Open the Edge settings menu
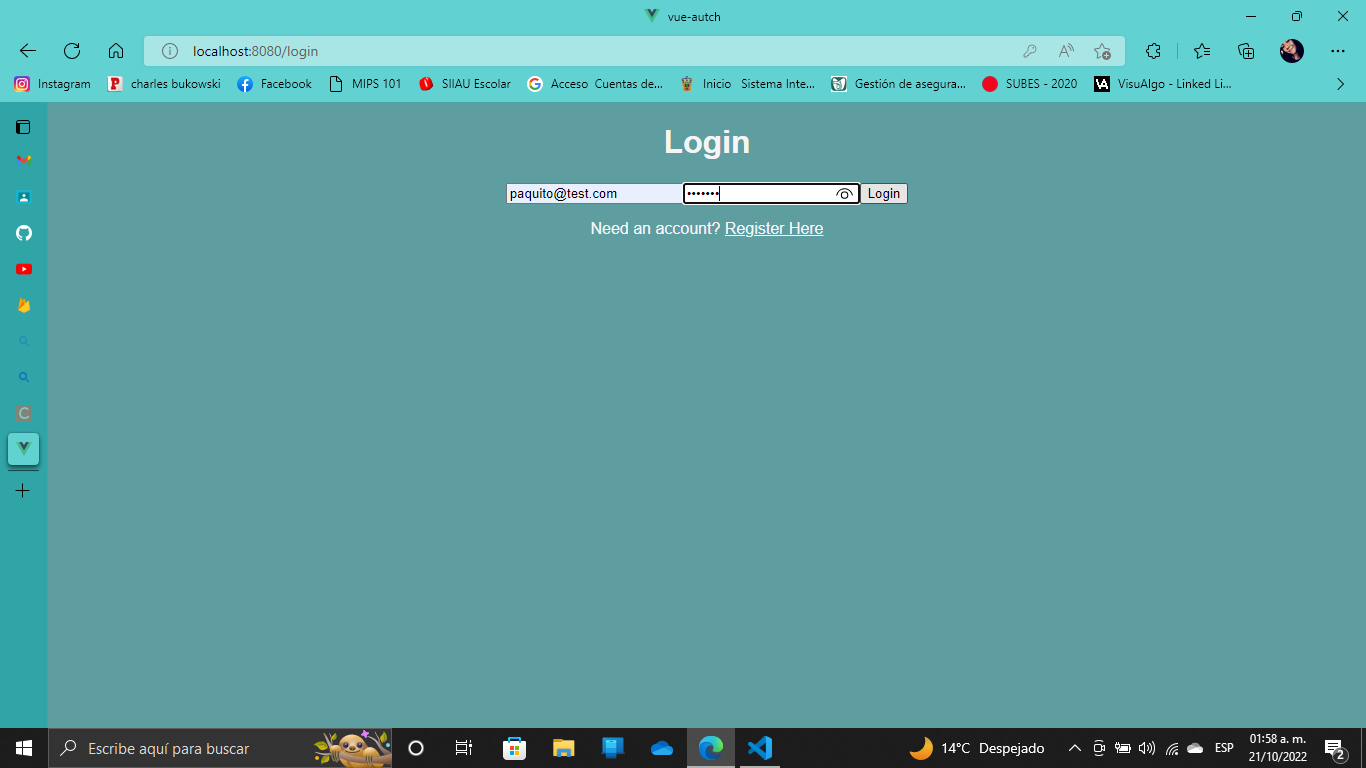The image size is (1366, 768). [1337, 50]
